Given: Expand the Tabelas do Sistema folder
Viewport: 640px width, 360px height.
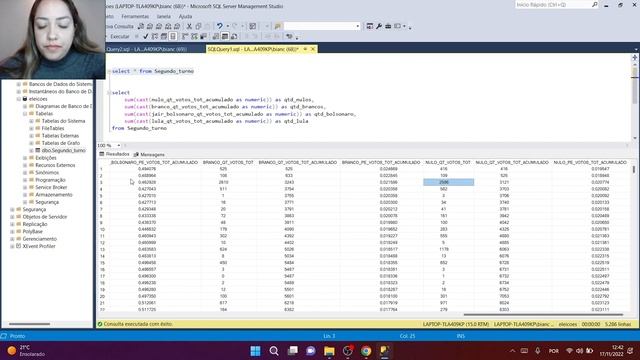Looking at the screenshot, I should pyautogui.click(x=31, y=121).
